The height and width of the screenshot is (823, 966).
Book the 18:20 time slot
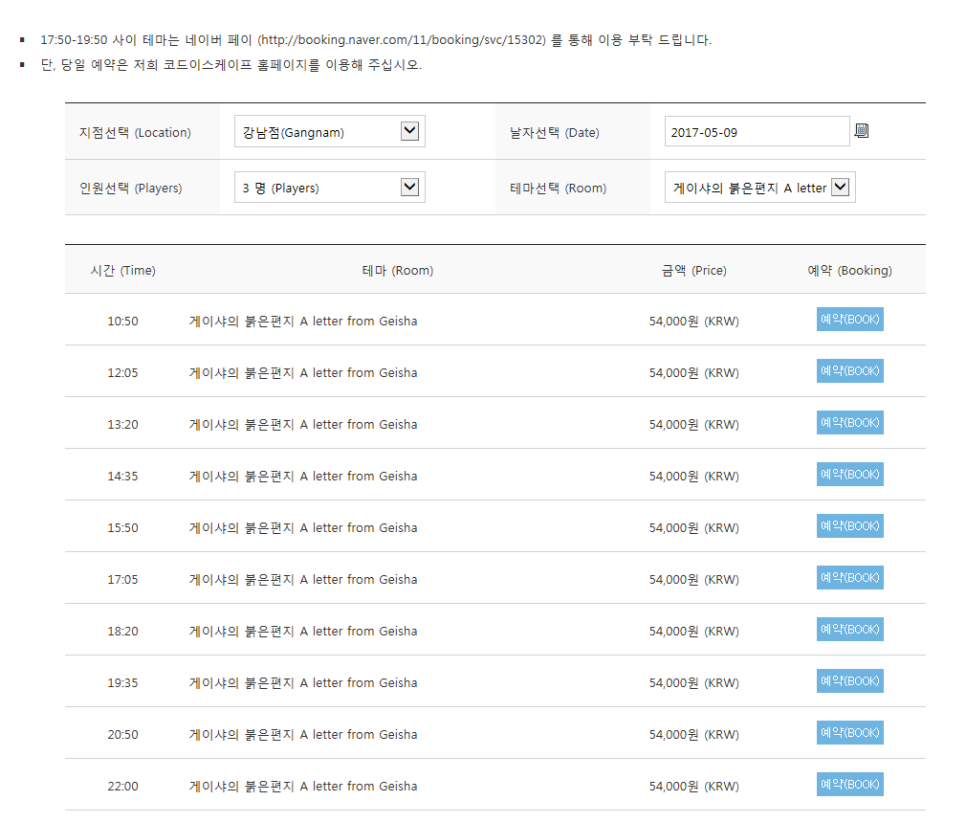tap(850, 630)
